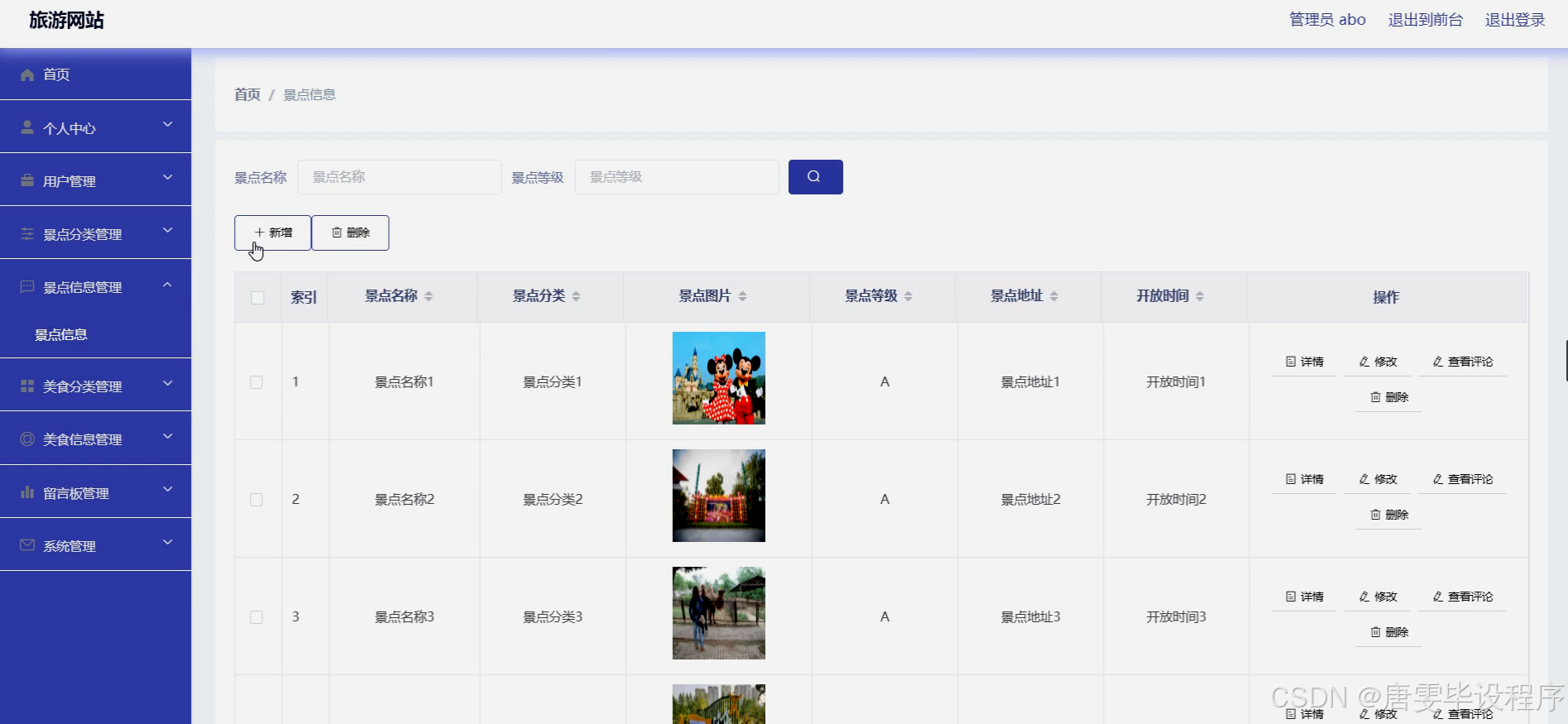The image size is (1568, 724).
Task: Open the 留言板管理 sidebar menu
Action: [95, 492]
